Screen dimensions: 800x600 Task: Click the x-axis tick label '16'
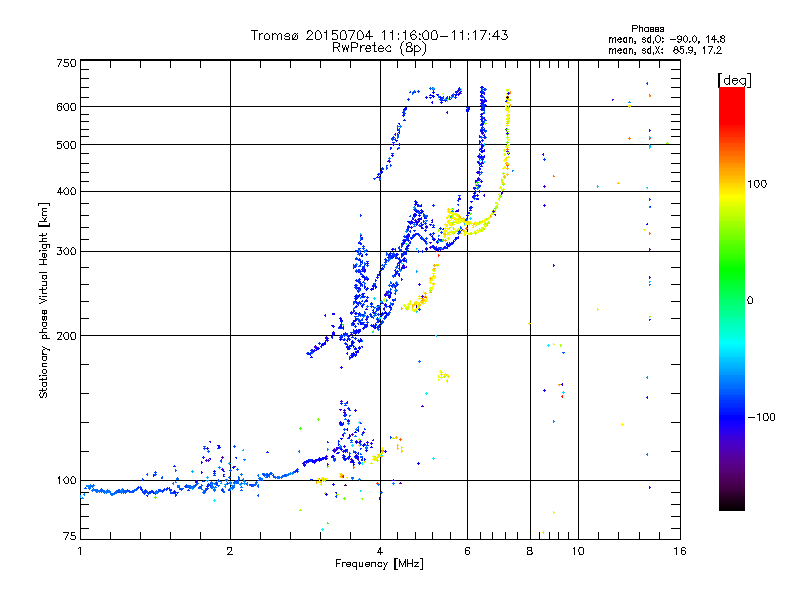pos(680,551)
